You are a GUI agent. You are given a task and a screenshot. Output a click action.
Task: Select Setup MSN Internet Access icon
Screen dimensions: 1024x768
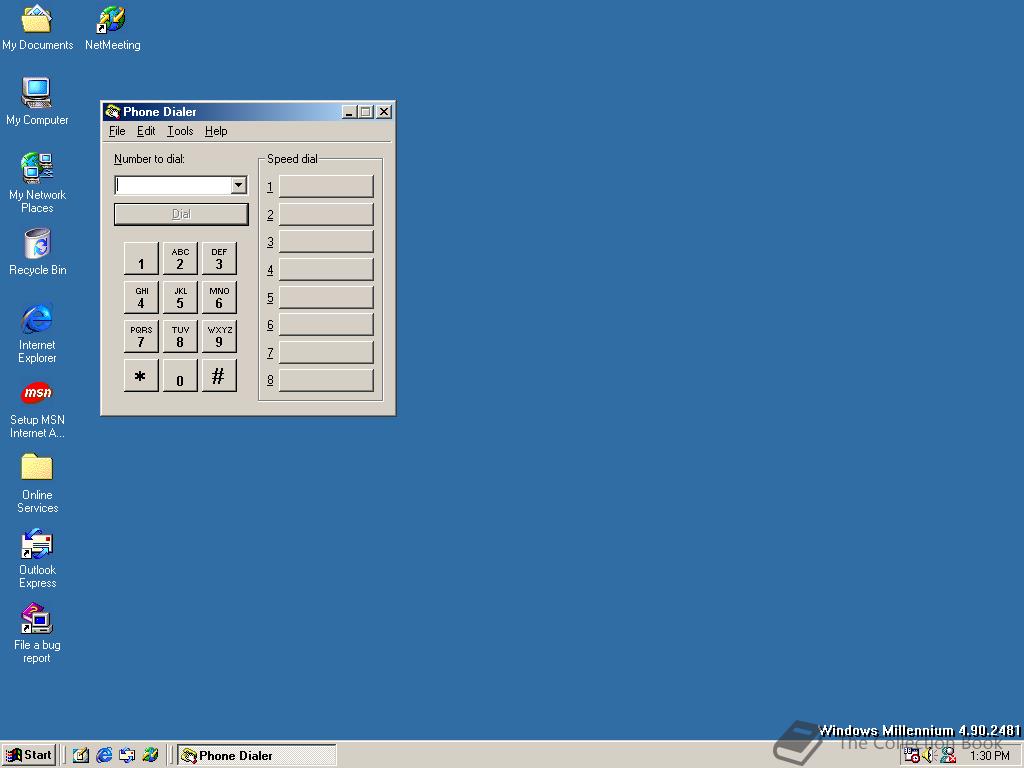[37, 409]
